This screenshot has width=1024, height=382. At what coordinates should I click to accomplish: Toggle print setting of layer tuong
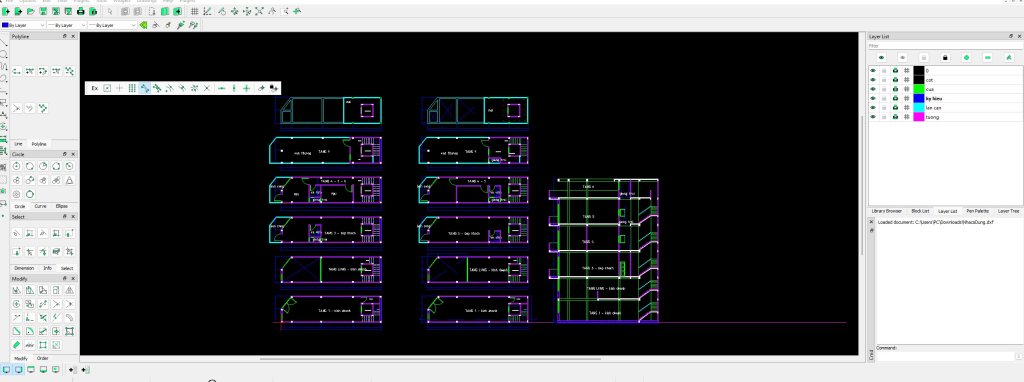pyautogui.click(x=895, y=117)
